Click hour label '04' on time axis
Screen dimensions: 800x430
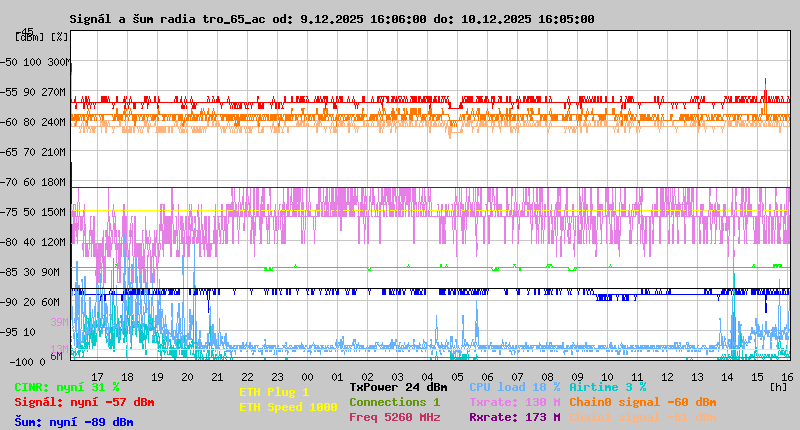click(x=428, y=377)
